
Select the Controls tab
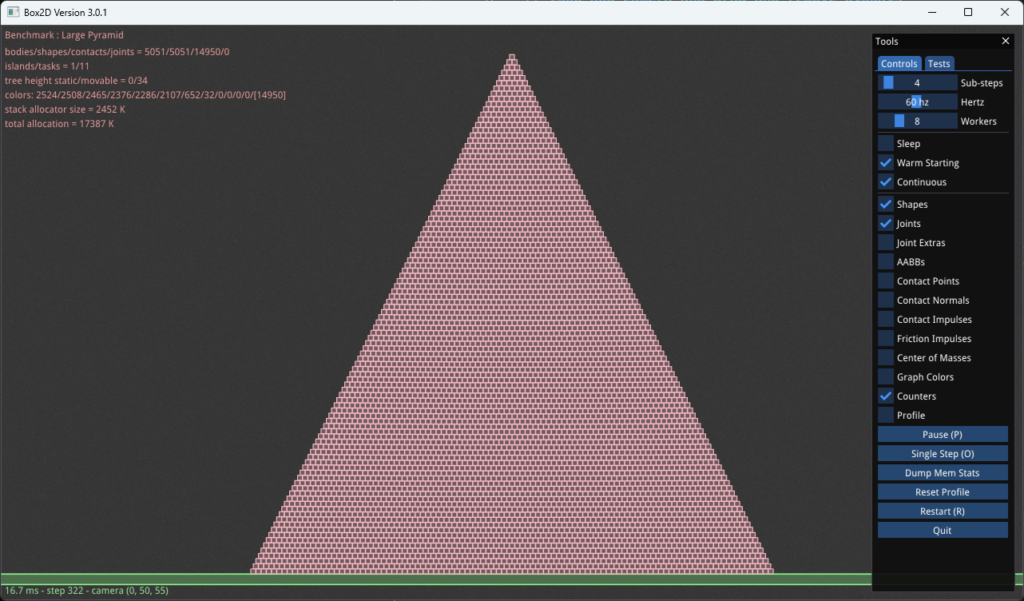click(x=899, y=64)
